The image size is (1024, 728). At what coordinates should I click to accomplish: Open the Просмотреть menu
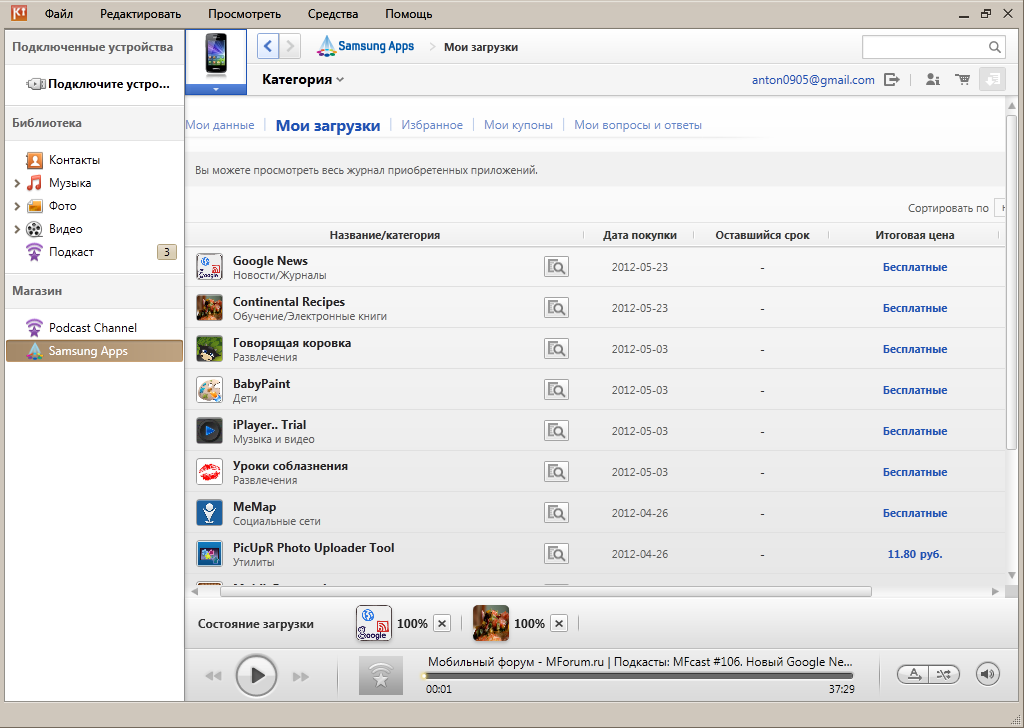(244, 14)
